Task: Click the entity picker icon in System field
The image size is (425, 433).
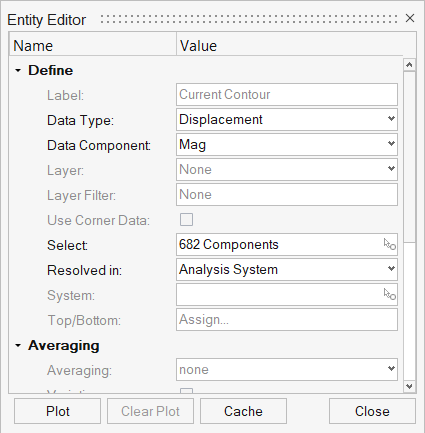Action: [389, 294]
